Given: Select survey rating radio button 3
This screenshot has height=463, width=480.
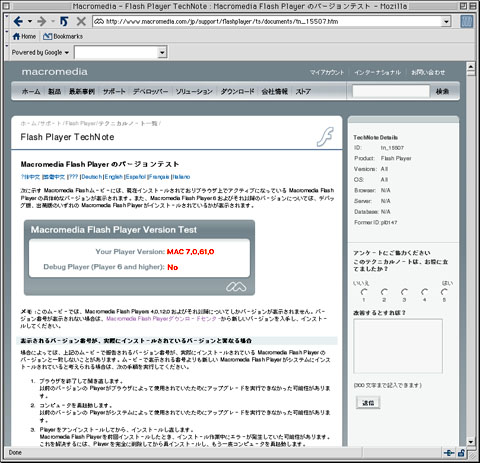Looking at the screenshot, I should [x=404, y=292].
